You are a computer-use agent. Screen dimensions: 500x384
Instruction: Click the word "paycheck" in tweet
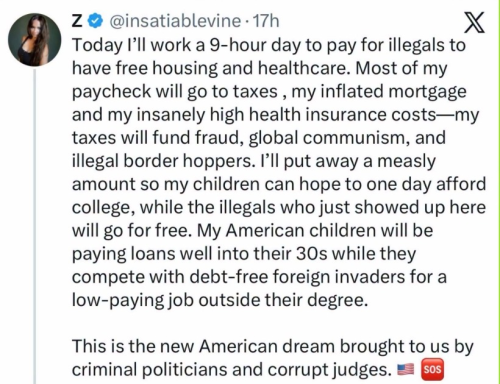[x=111, y=92]
